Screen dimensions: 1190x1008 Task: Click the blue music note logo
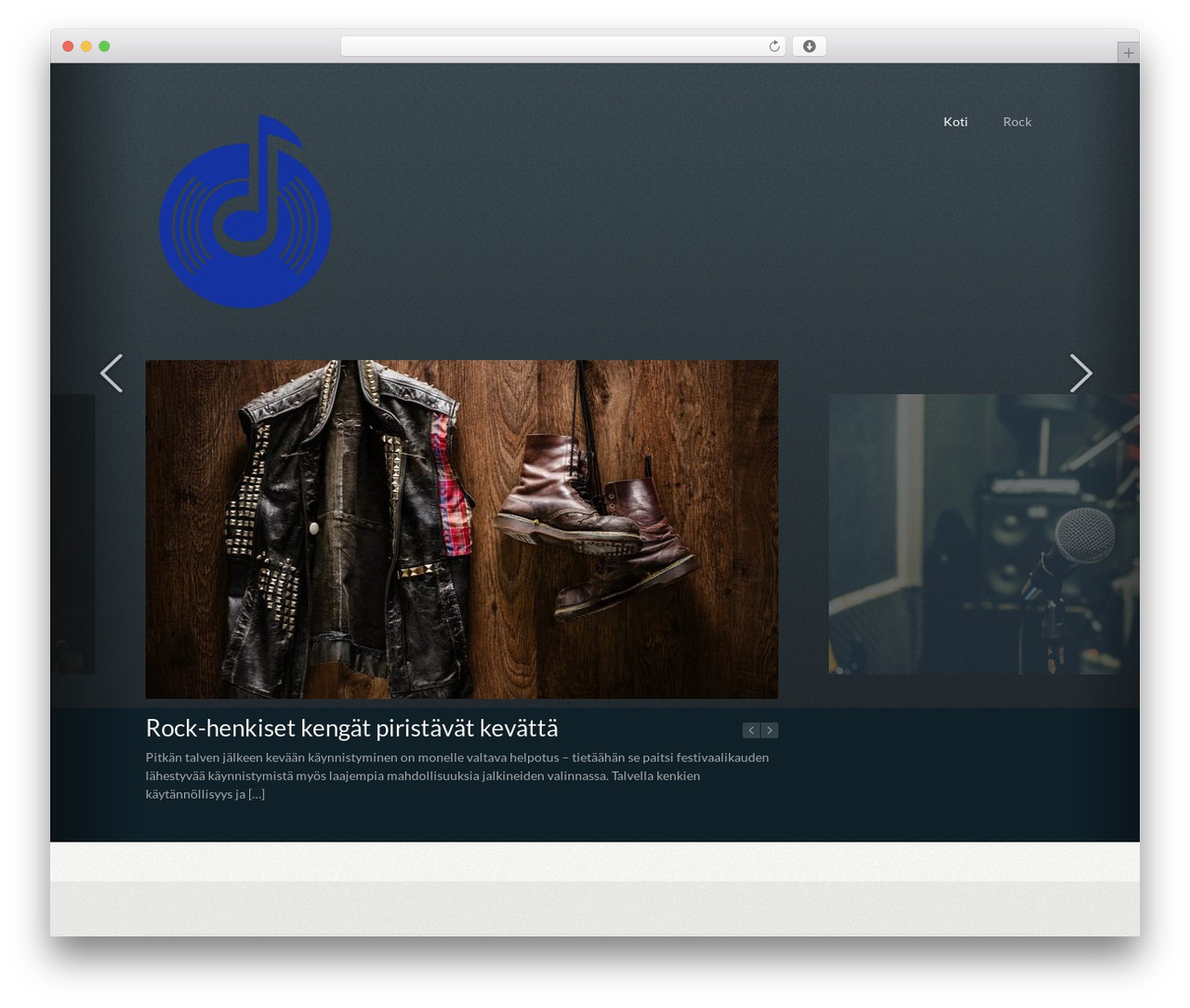(245, 211)
